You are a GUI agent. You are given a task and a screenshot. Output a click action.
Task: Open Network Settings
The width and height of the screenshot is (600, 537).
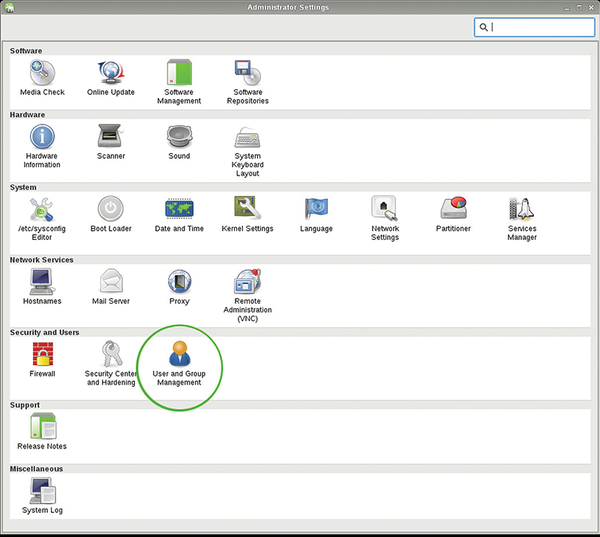pyautogui.click(x=385, y=219)
